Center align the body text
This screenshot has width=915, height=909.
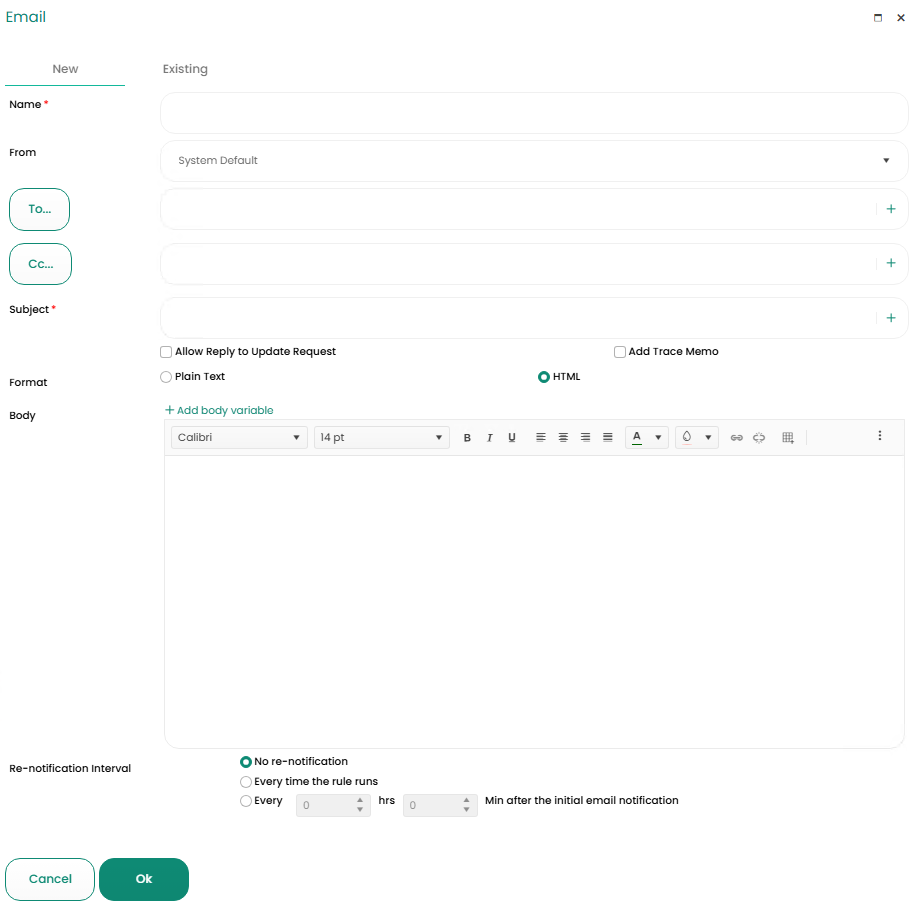[x=563, y=438]
